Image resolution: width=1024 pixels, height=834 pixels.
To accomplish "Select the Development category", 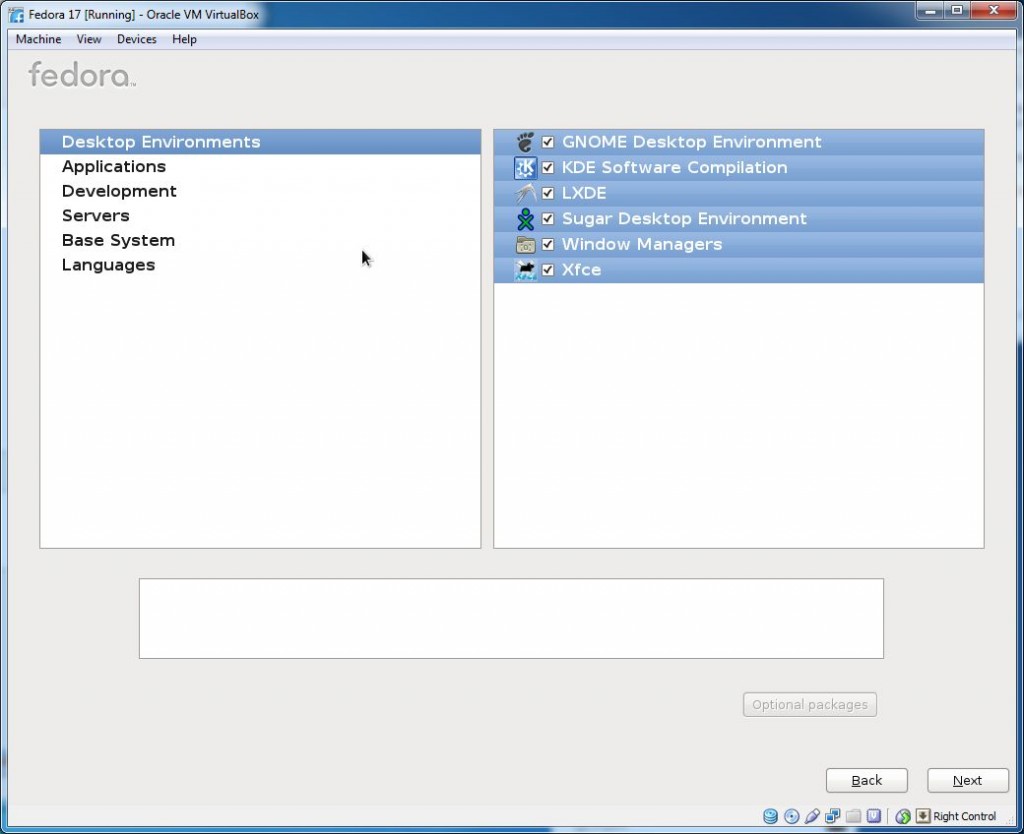I will (x=261, y=191).
